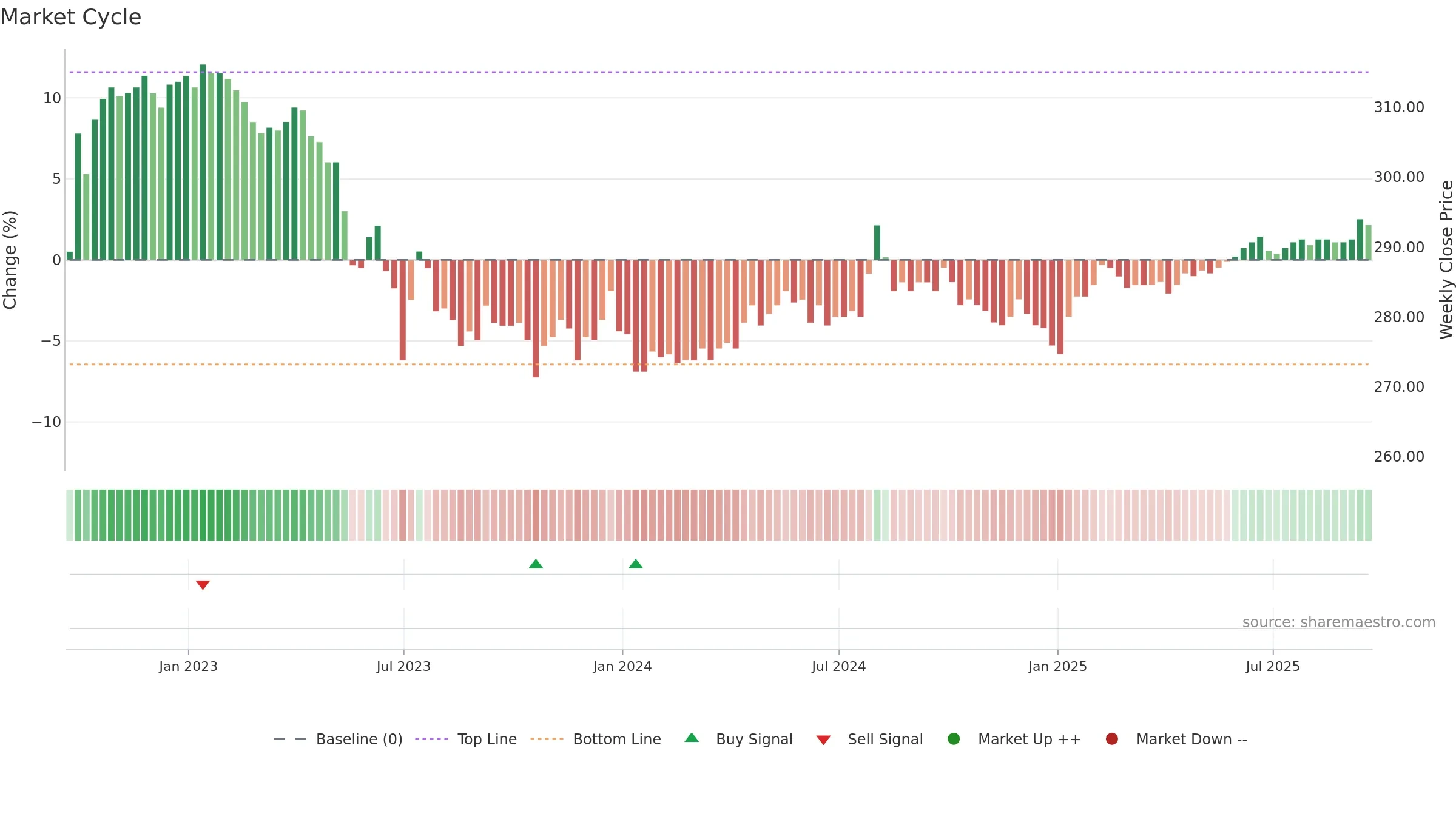Click the Buy Signal legend triangle icon

(x=692, y=738)
